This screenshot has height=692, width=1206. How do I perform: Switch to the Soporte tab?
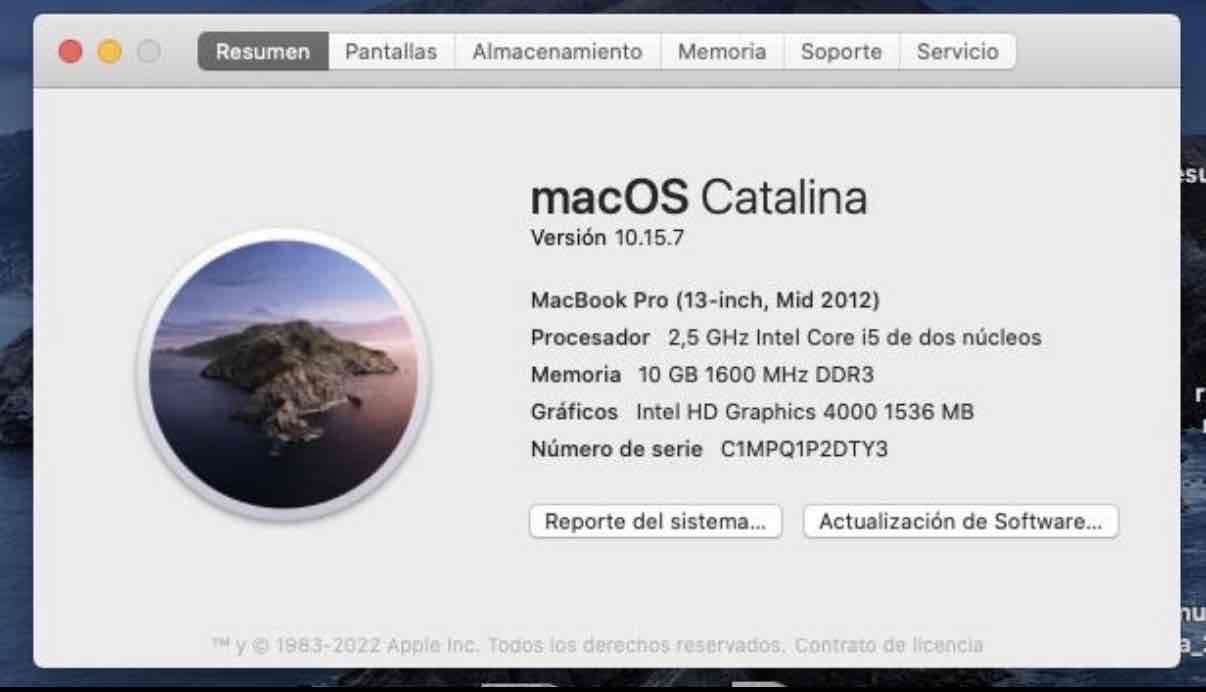pos(840,51)
